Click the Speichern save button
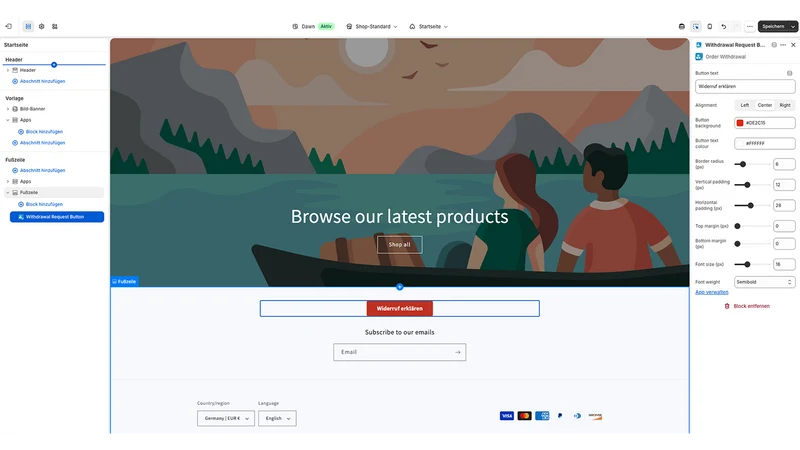800x450 pixels. point(773,27)
